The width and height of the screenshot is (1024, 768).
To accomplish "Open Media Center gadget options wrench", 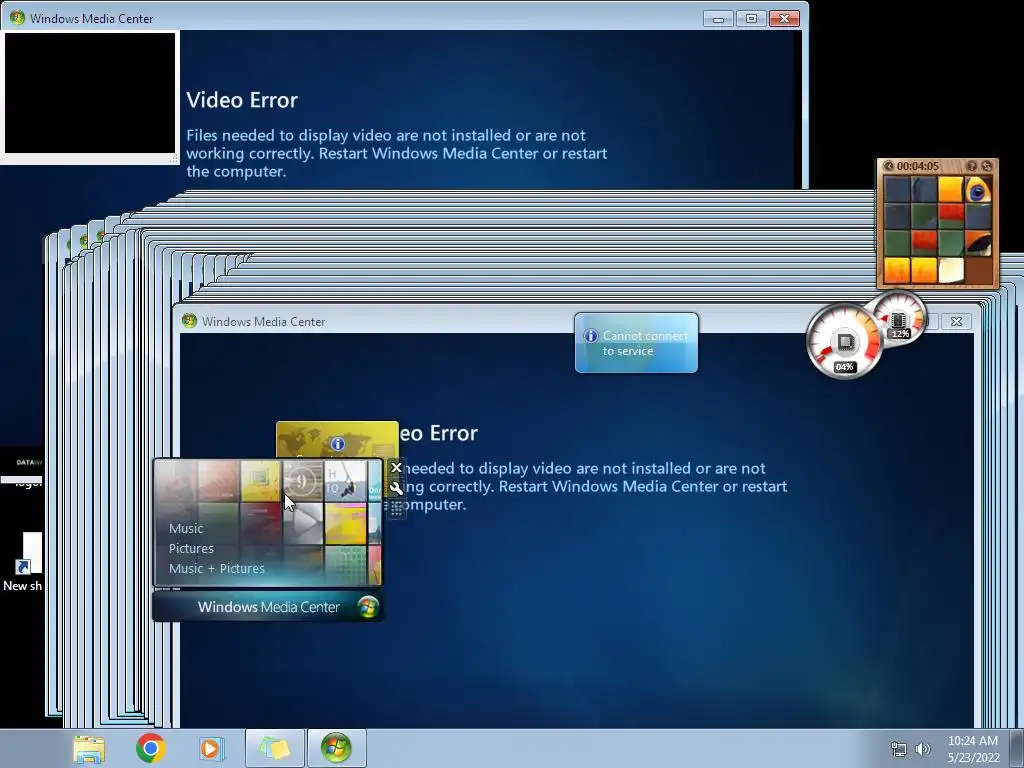I will click(396, 488).
